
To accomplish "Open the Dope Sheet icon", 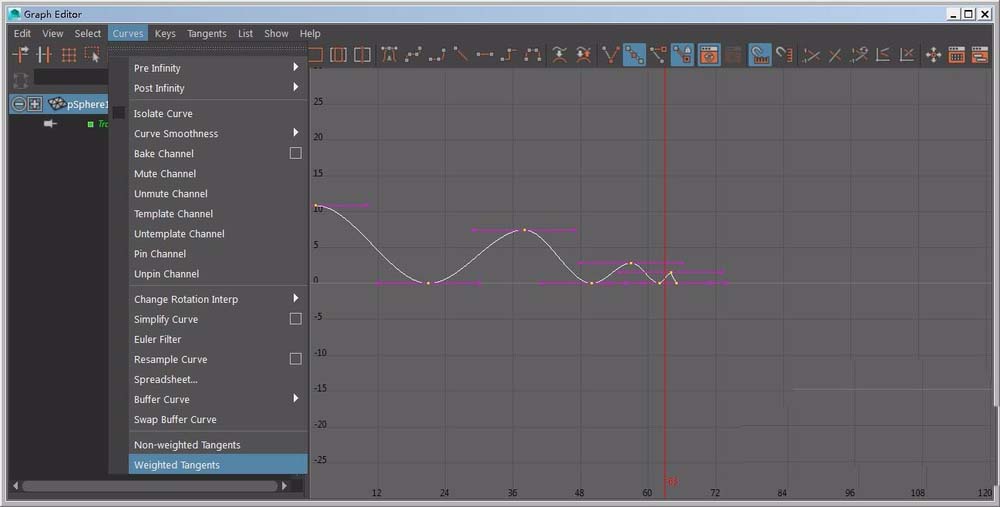I will click(957, 55).
